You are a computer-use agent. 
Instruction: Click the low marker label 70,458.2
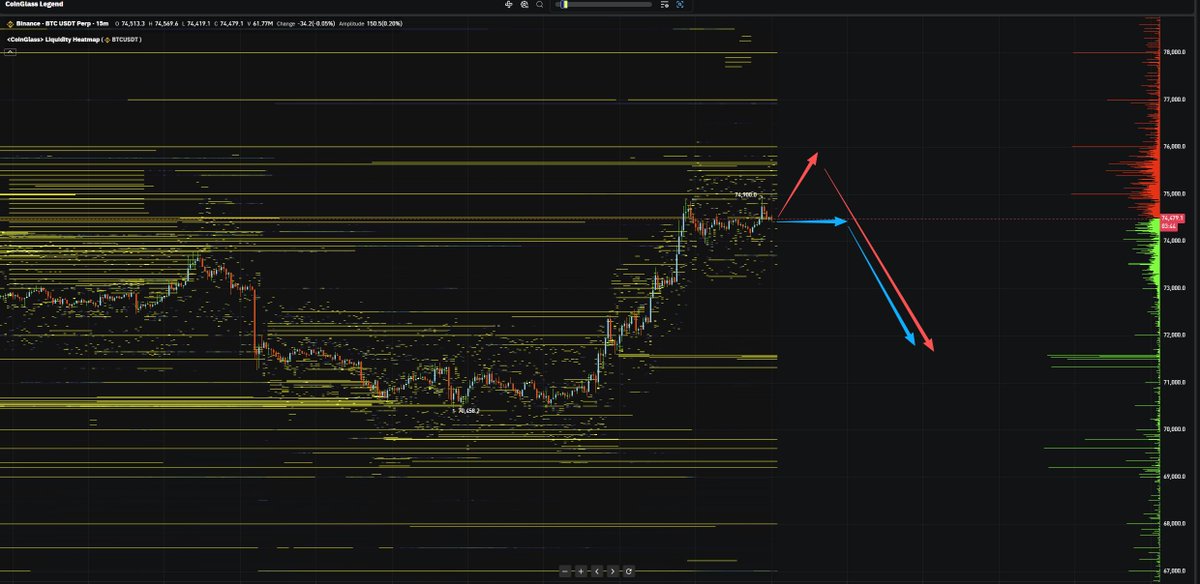468,410
